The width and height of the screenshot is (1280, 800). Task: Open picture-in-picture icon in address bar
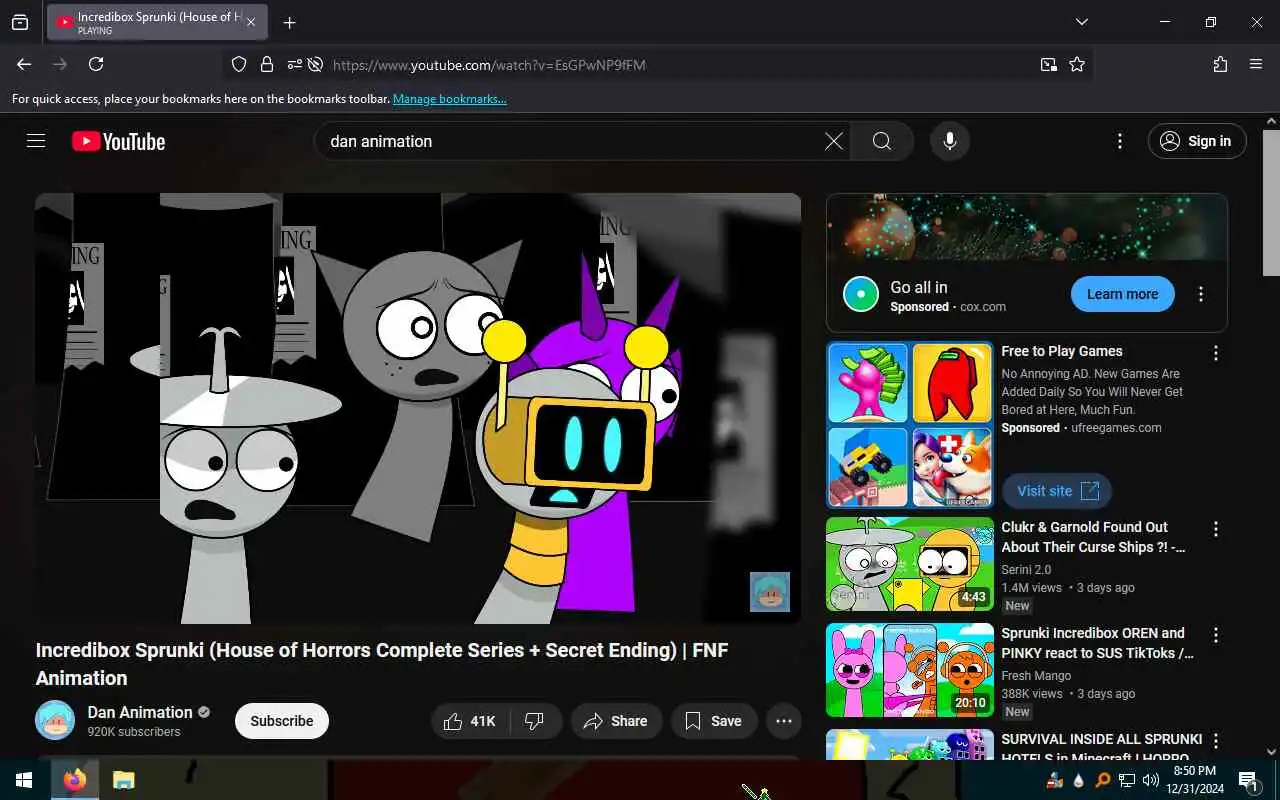(x=1048, y=64)
